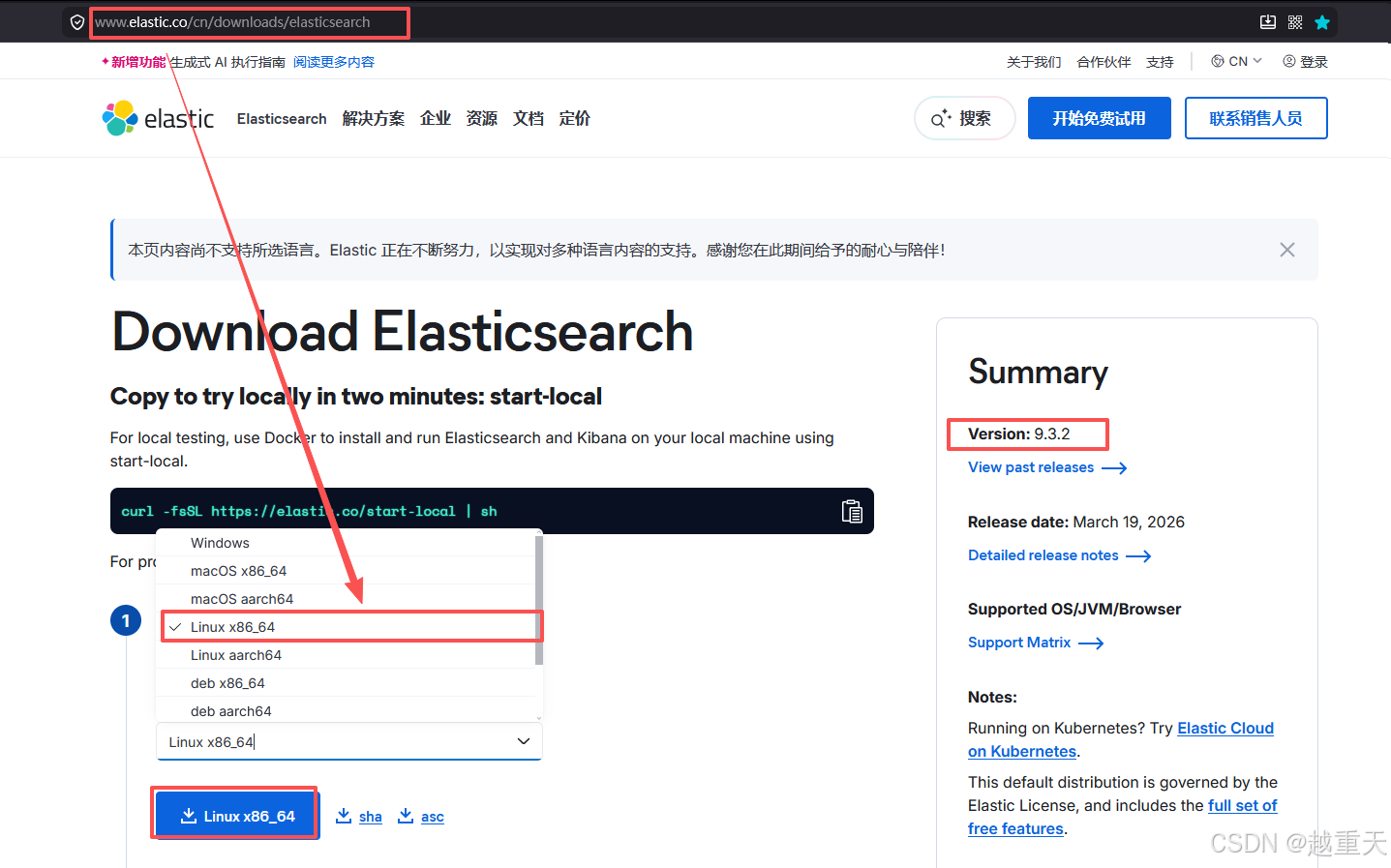Click the 合作伙伴 top link
Screen dimensions: 1391x868
[1104, 62]
